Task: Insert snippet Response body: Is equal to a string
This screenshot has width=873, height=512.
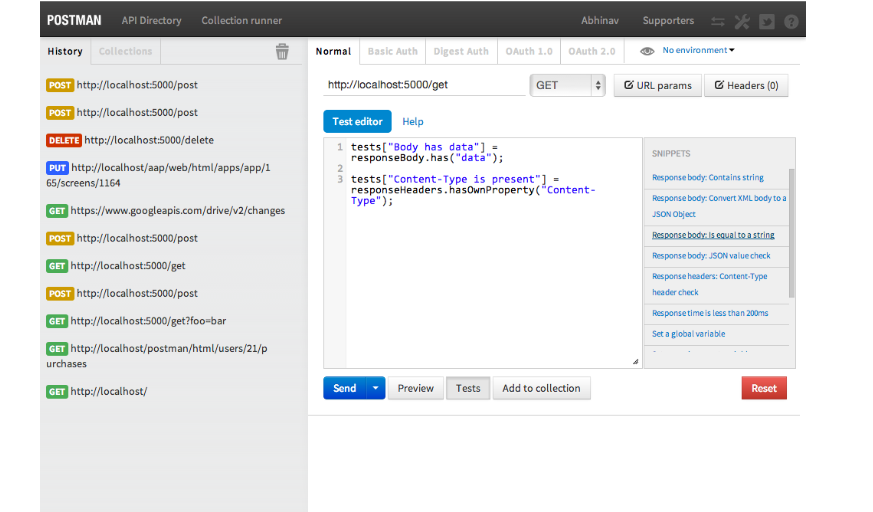Action: [713, 235]
